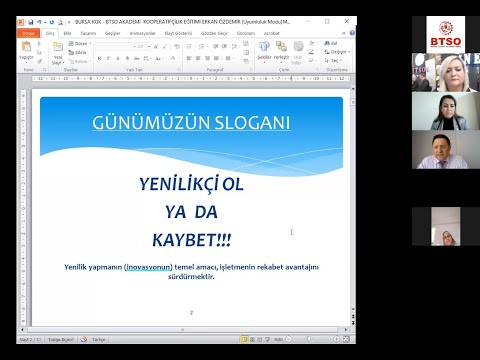
Task: Click the Format Painter brush icon
Action: click(39, 61)
